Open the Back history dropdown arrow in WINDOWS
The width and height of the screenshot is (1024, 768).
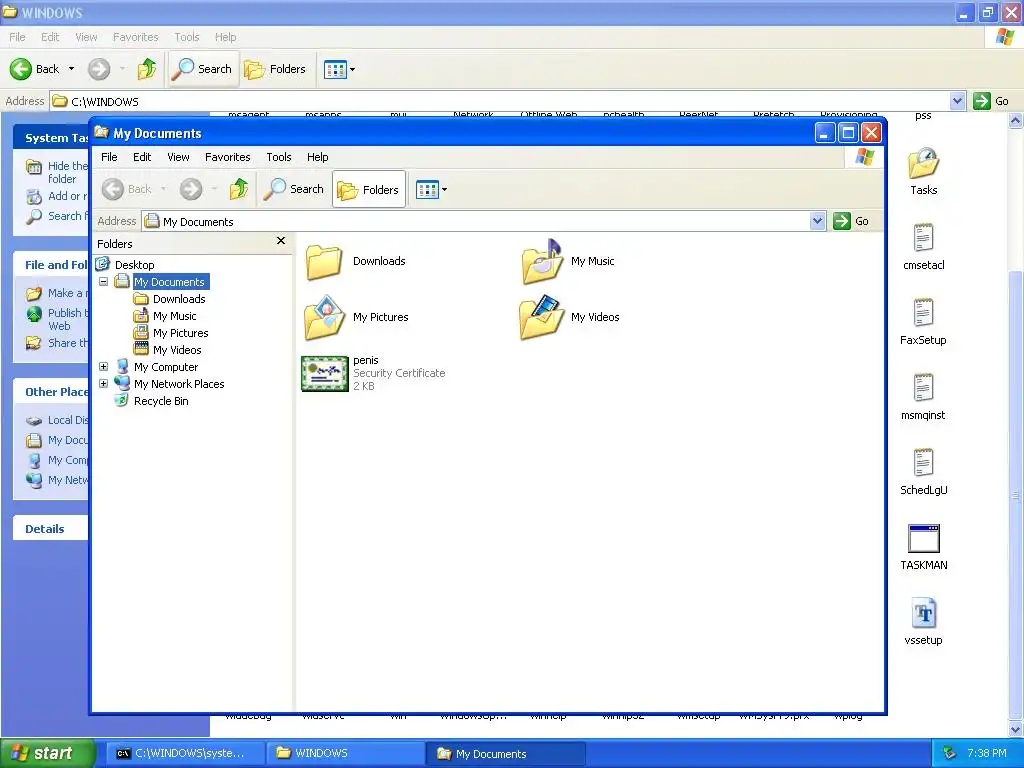(x=71, y=69)
